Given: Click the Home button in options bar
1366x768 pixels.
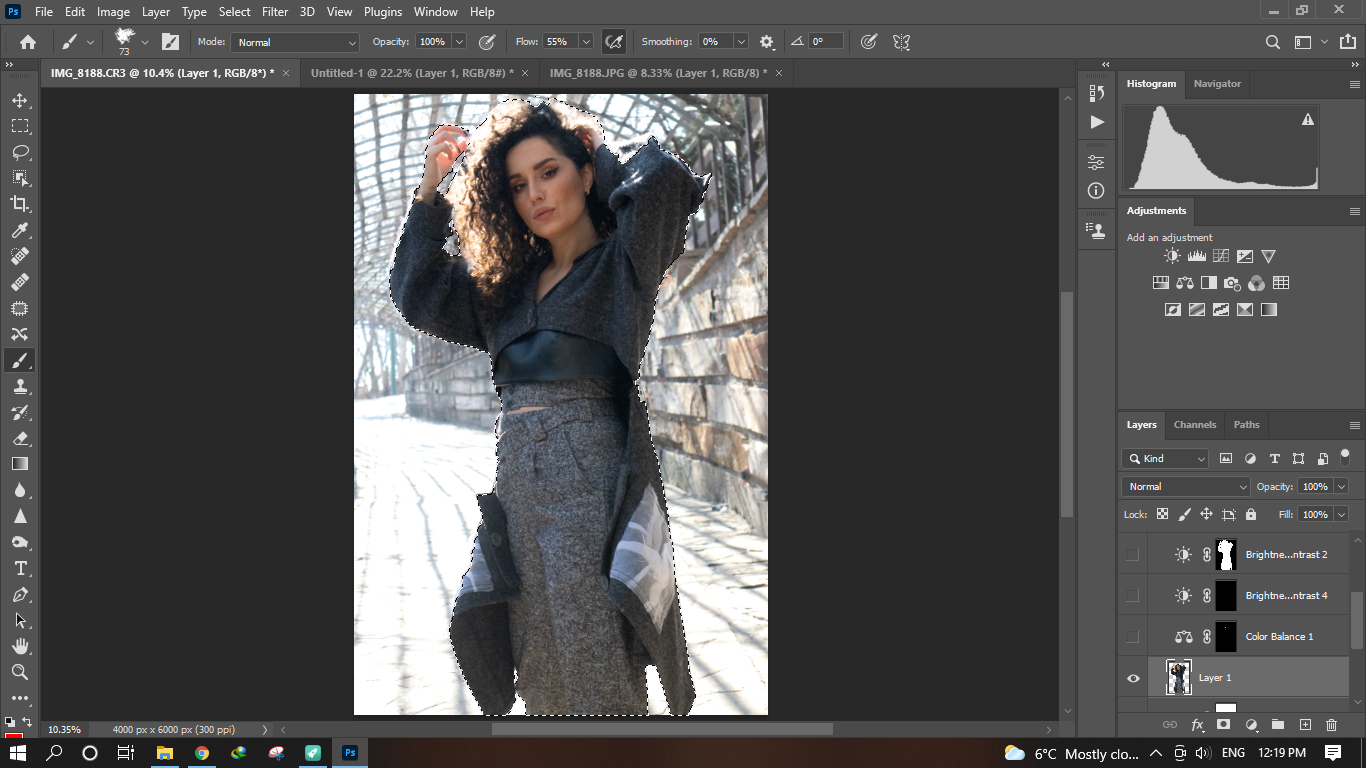Looking at the screenshot, I should tap(28, 42).
